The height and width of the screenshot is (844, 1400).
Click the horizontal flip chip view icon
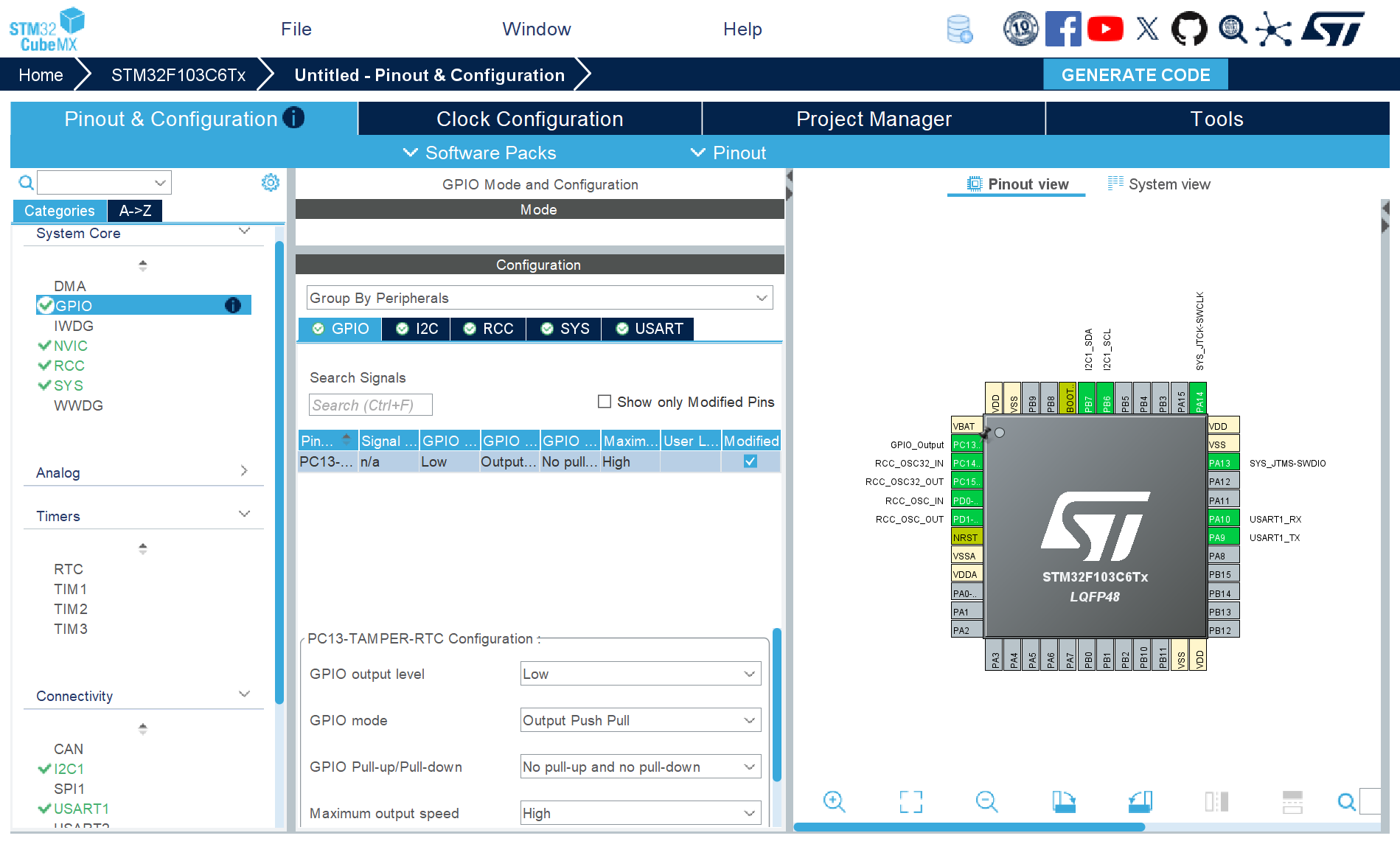pyautogui.click(x=1292, y=801)
